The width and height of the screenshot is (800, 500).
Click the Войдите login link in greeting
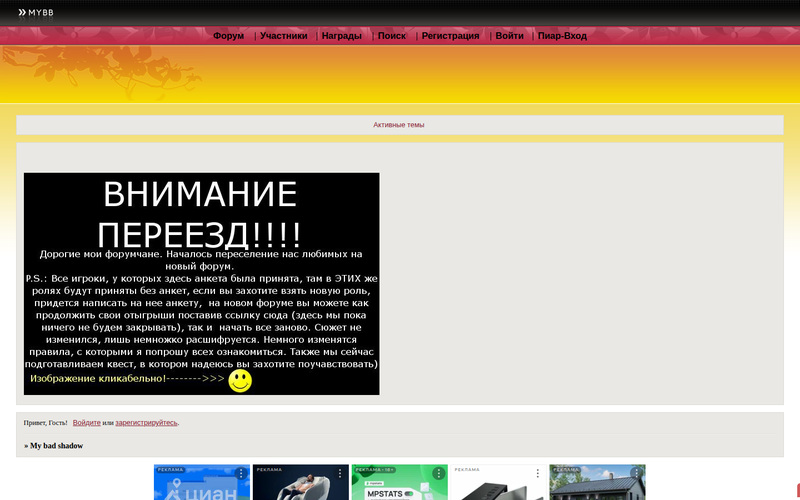(x=86, y=423)
